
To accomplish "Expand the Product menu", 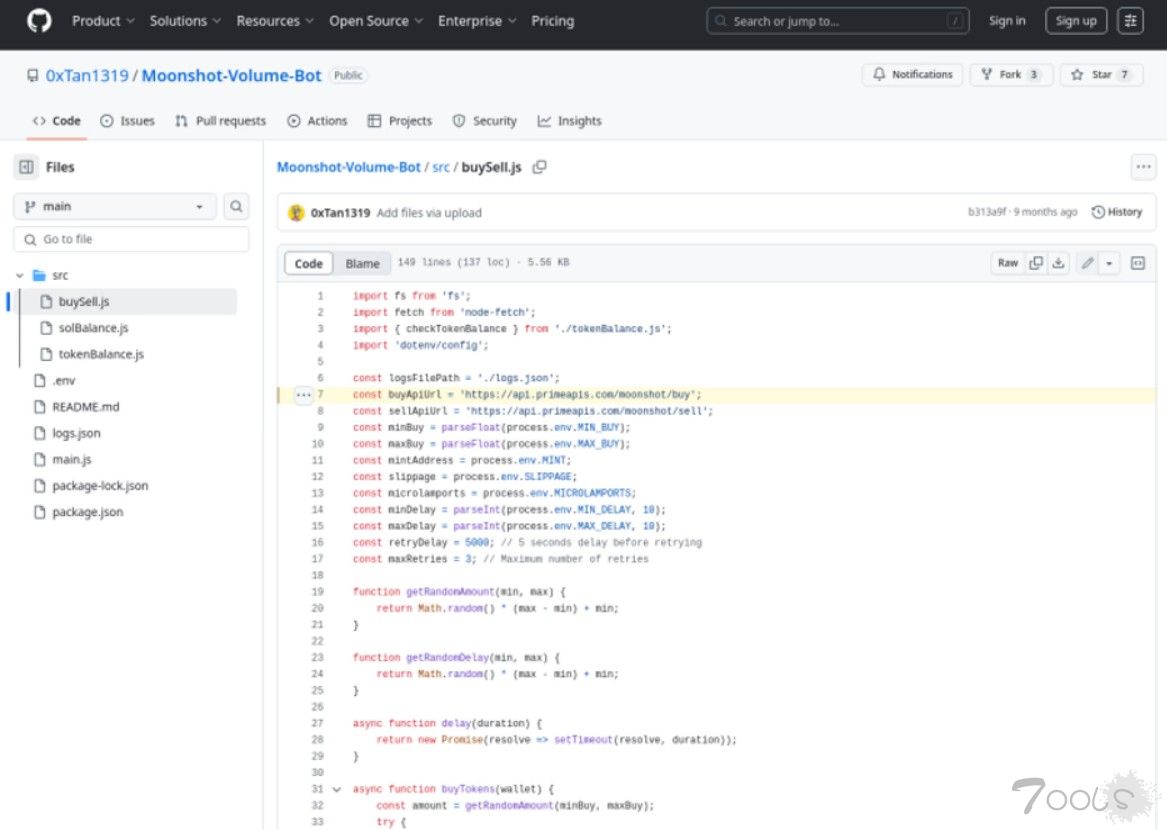I will click(x=103, y=21).
